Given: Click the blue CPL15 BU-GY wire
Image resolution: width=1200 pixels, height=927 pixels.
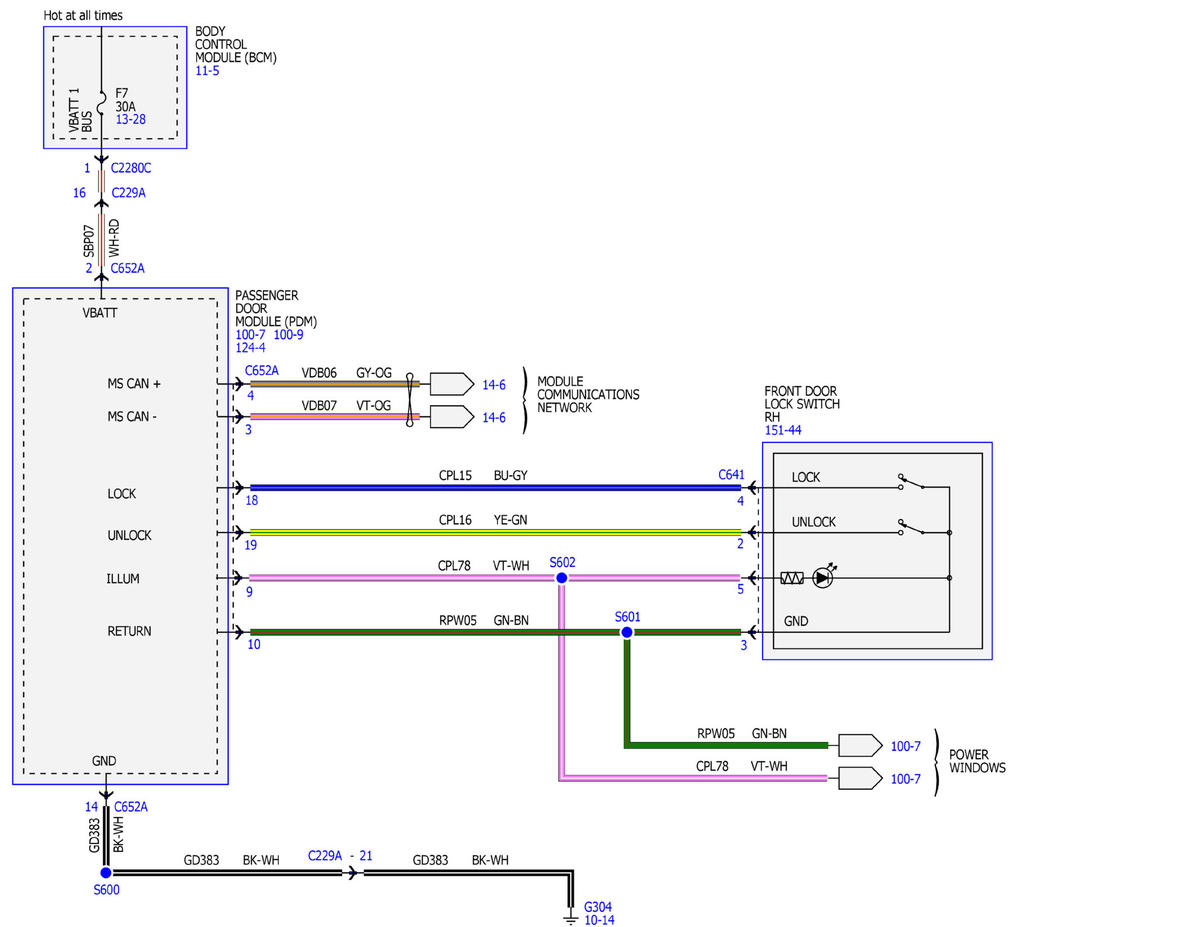Looking at the screenshot, I should coord(495,488).
